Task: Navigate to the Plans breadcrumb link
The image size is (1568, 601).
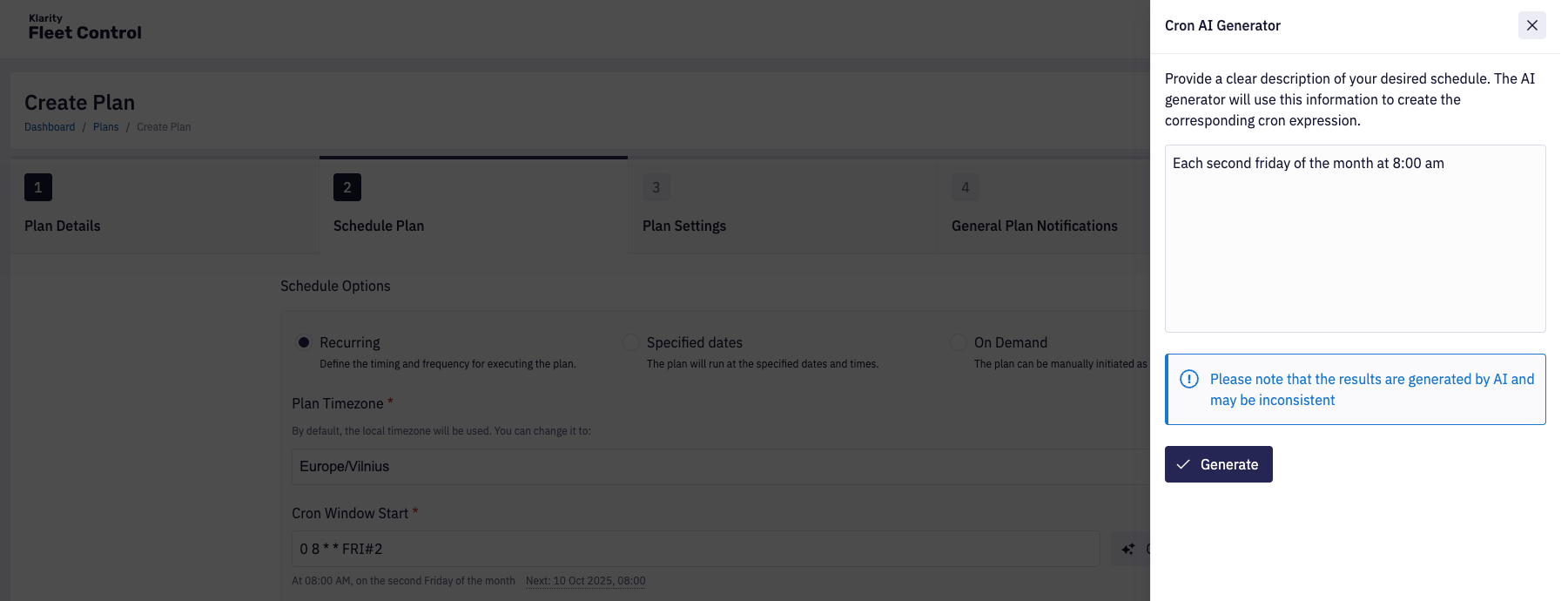Action: click(105, 127)
